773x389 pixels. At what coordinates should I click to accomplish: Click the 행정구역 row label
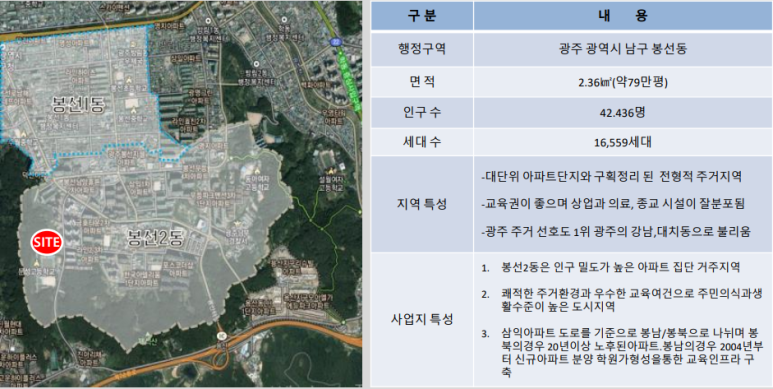[x=422, y=49]
